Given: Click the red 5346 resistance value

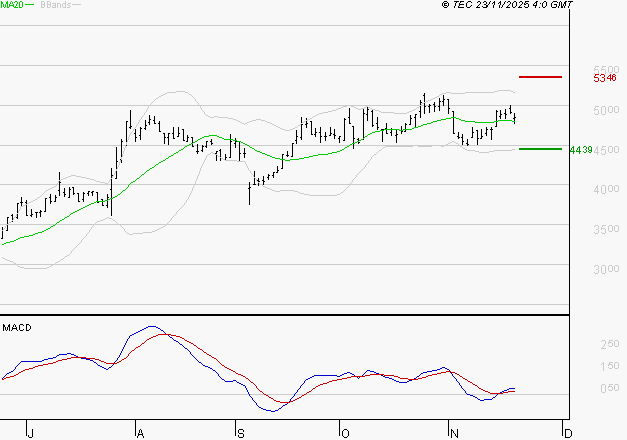Looking at the screenshot, I should [605, 78].
